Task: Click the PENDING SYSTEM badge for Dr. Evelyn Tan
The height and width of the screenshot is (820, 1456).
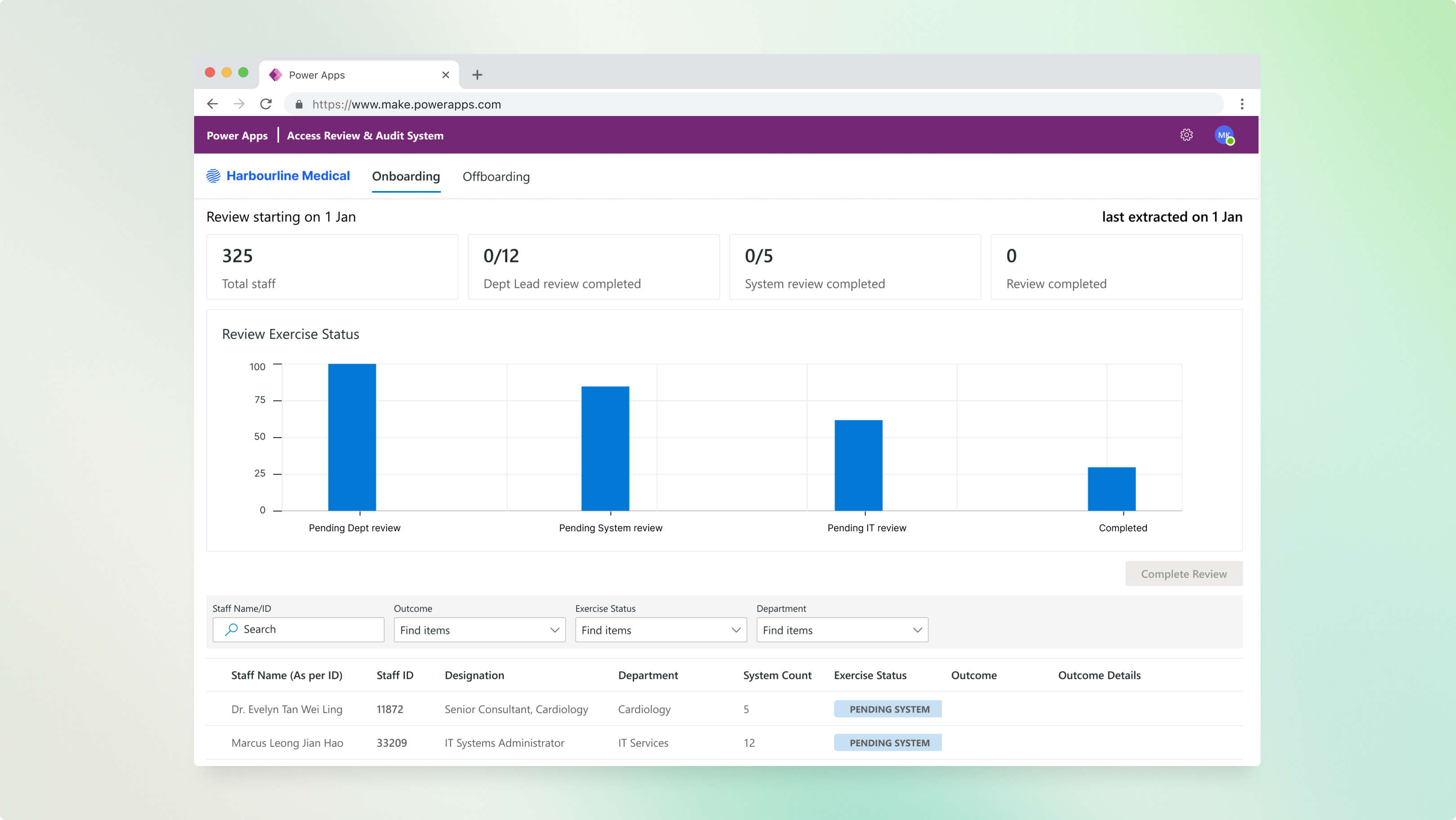Action: (x=888, y=709)
